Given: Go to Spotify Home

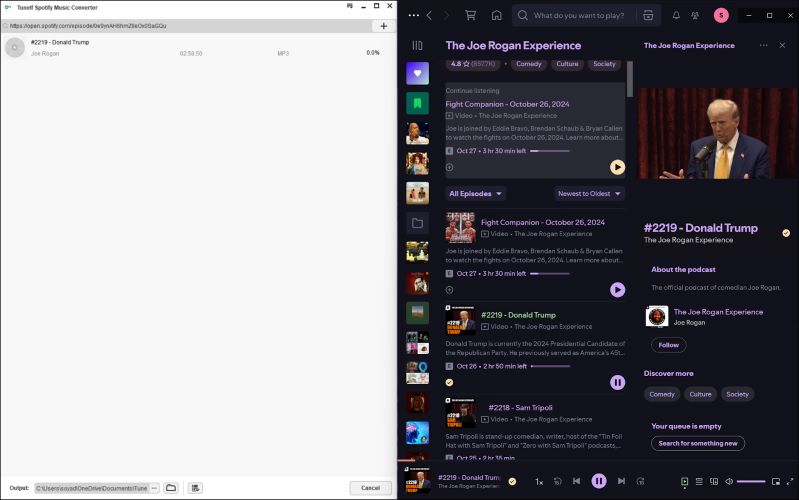Looking at the screenshot, I should [x=496, y=15].
